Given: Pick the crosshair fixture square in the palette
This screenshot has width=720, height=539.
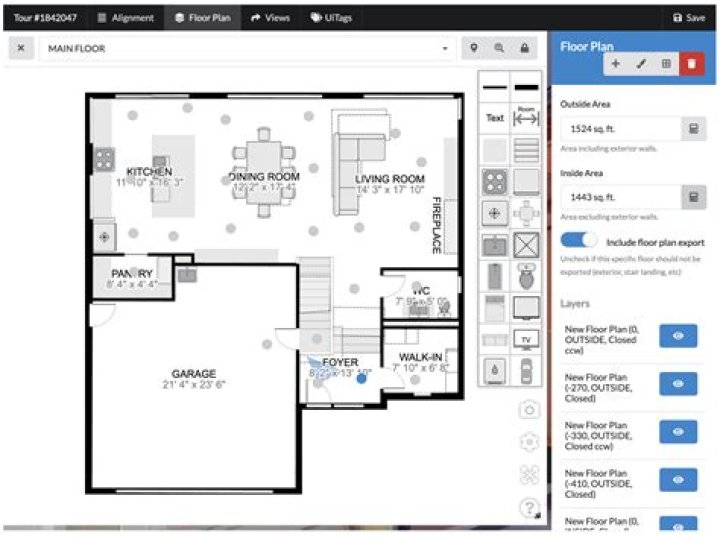Looking at the screenshot, I should (495, 213).
